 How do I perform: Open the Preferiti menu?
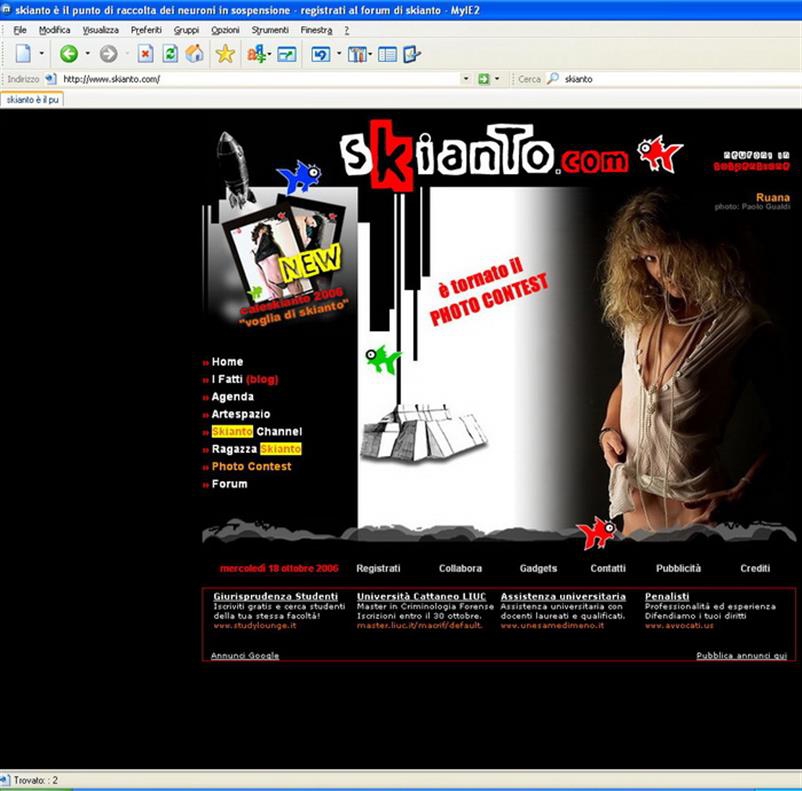click(x=146, y=30)
